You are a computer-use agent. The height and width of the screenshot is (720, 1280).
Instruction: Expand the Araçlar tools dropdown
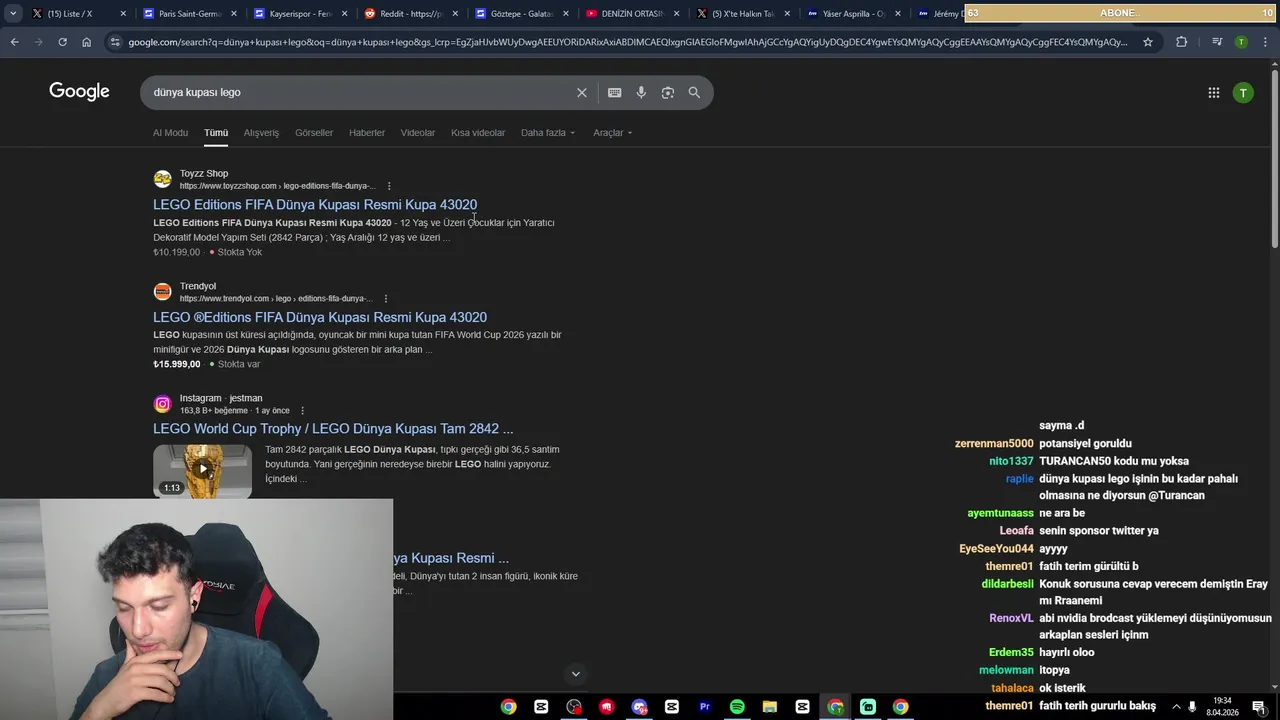pos(612,133)
